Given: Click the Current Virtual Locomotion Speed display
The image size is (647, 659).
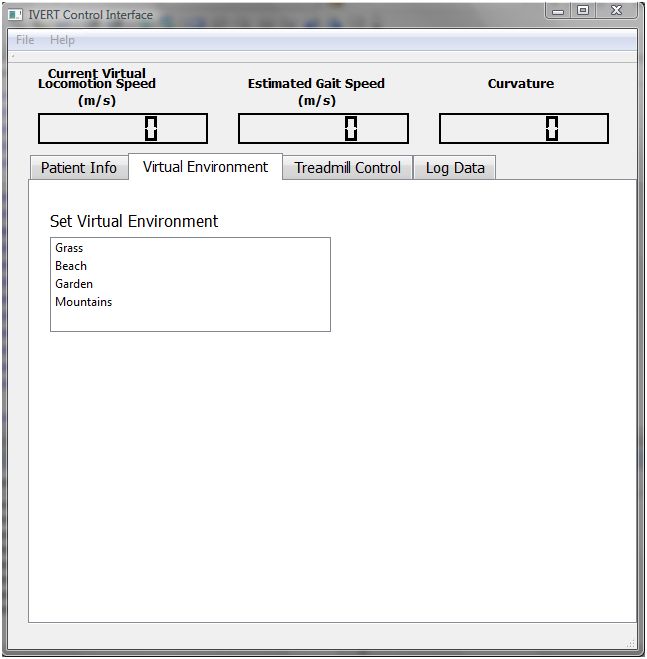Looking at the screenshot, I should [x=123, y=129].
